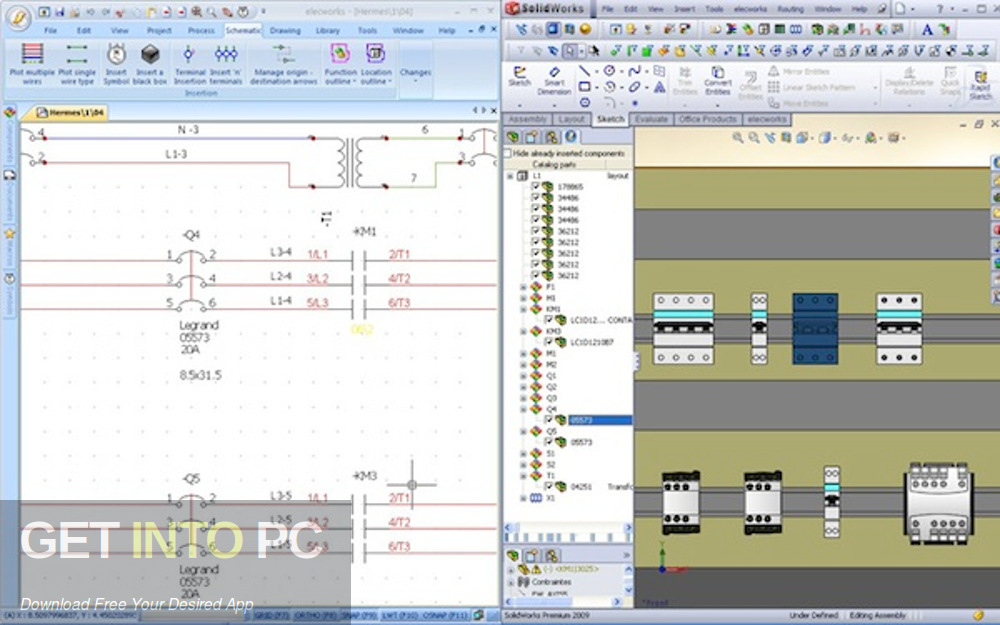Switch to Office Products tab
Screen dimensions: 1000x625
[707, 119]
